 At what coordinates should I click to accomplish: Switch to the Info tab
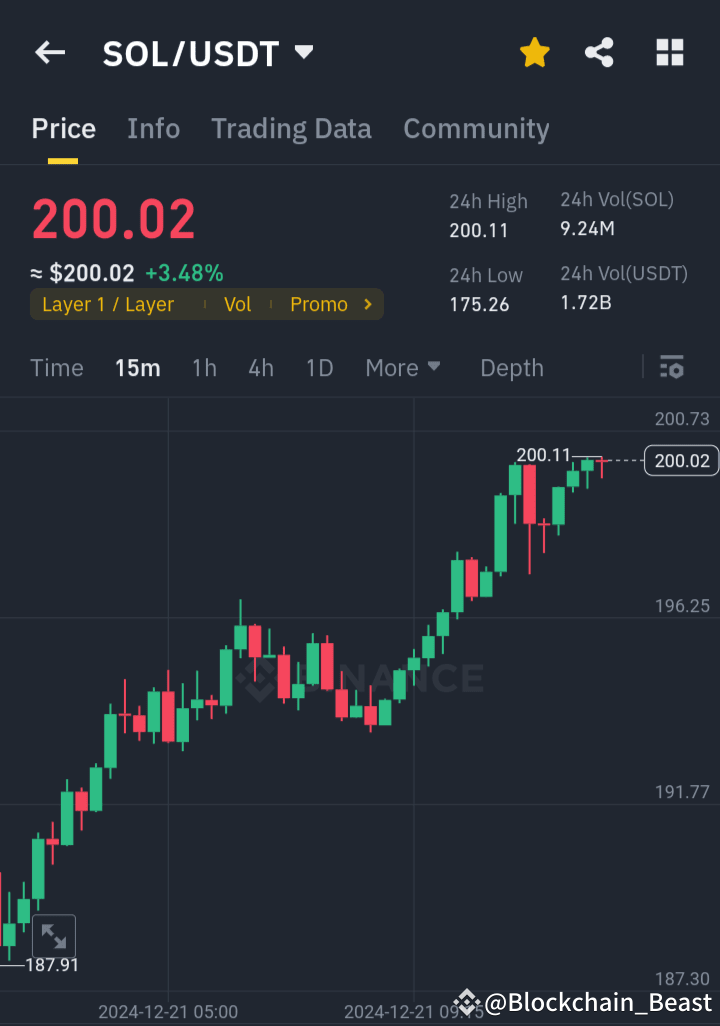(x=153, y=128)
